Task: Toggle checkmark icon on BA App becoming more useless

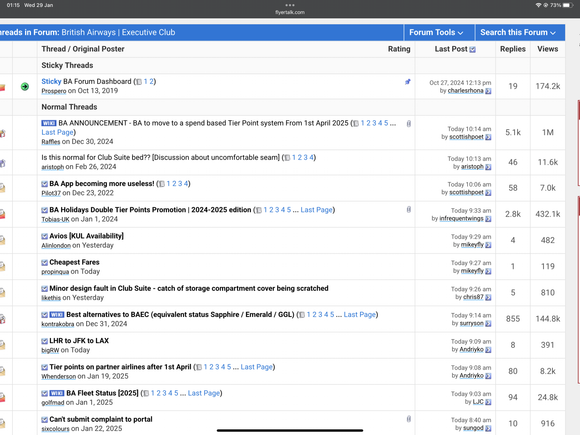Action: click(44, 184)
